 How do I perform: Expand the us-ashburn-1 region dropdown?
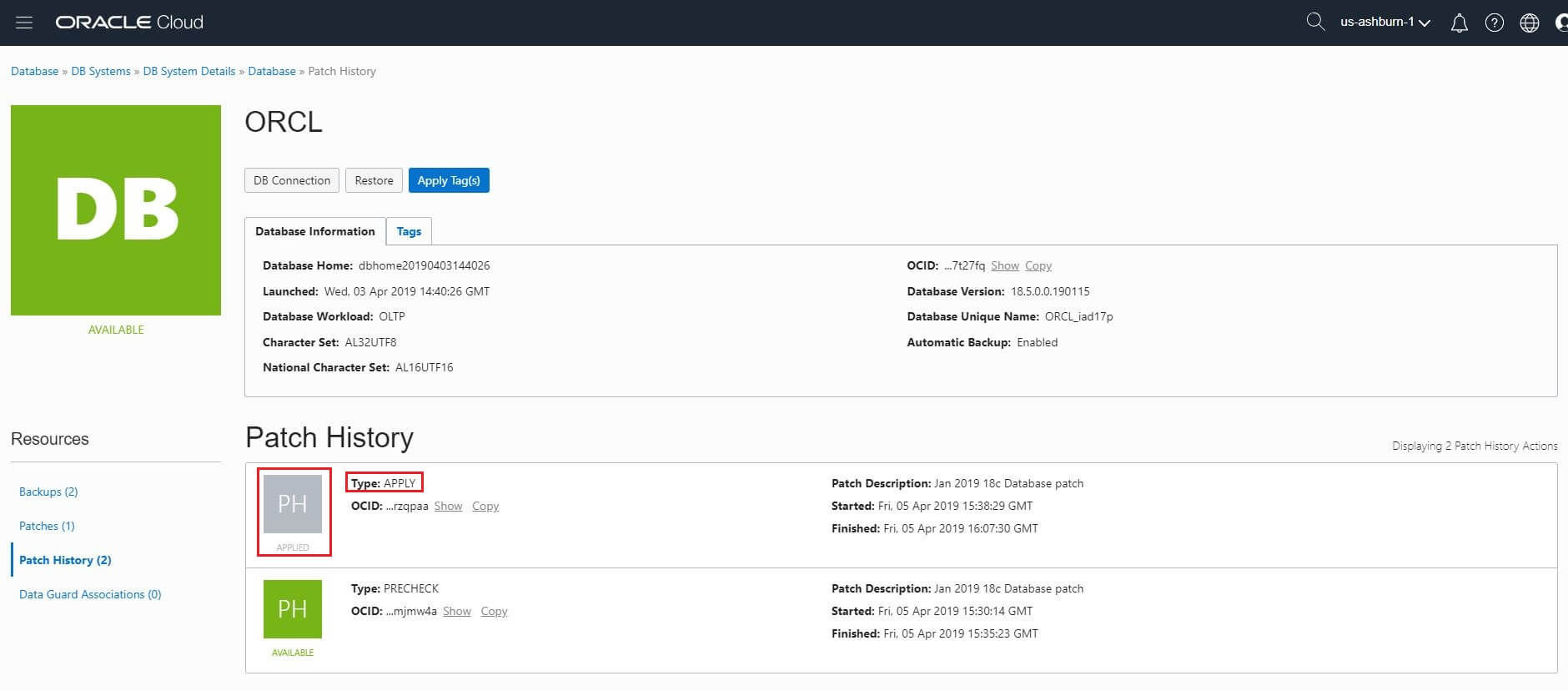point(1385,23)
